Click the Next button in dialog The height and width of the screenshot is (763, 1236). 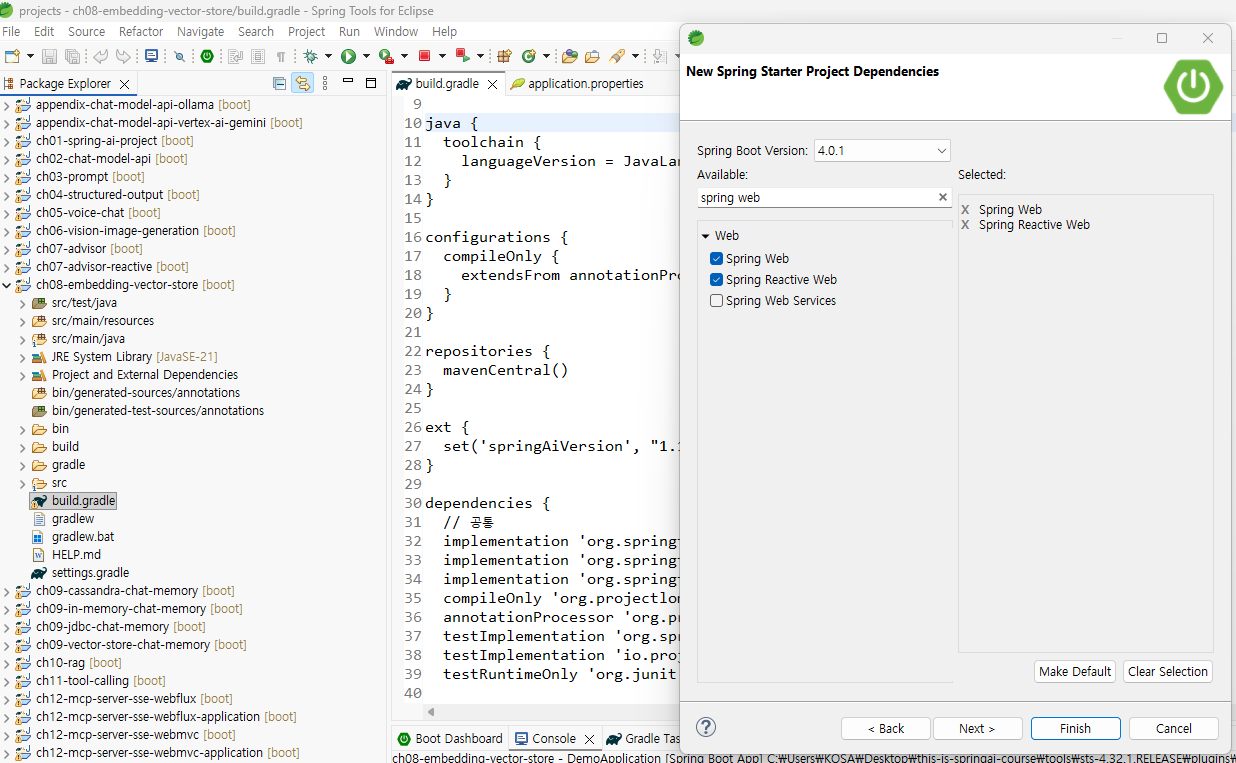pos(977,729)
